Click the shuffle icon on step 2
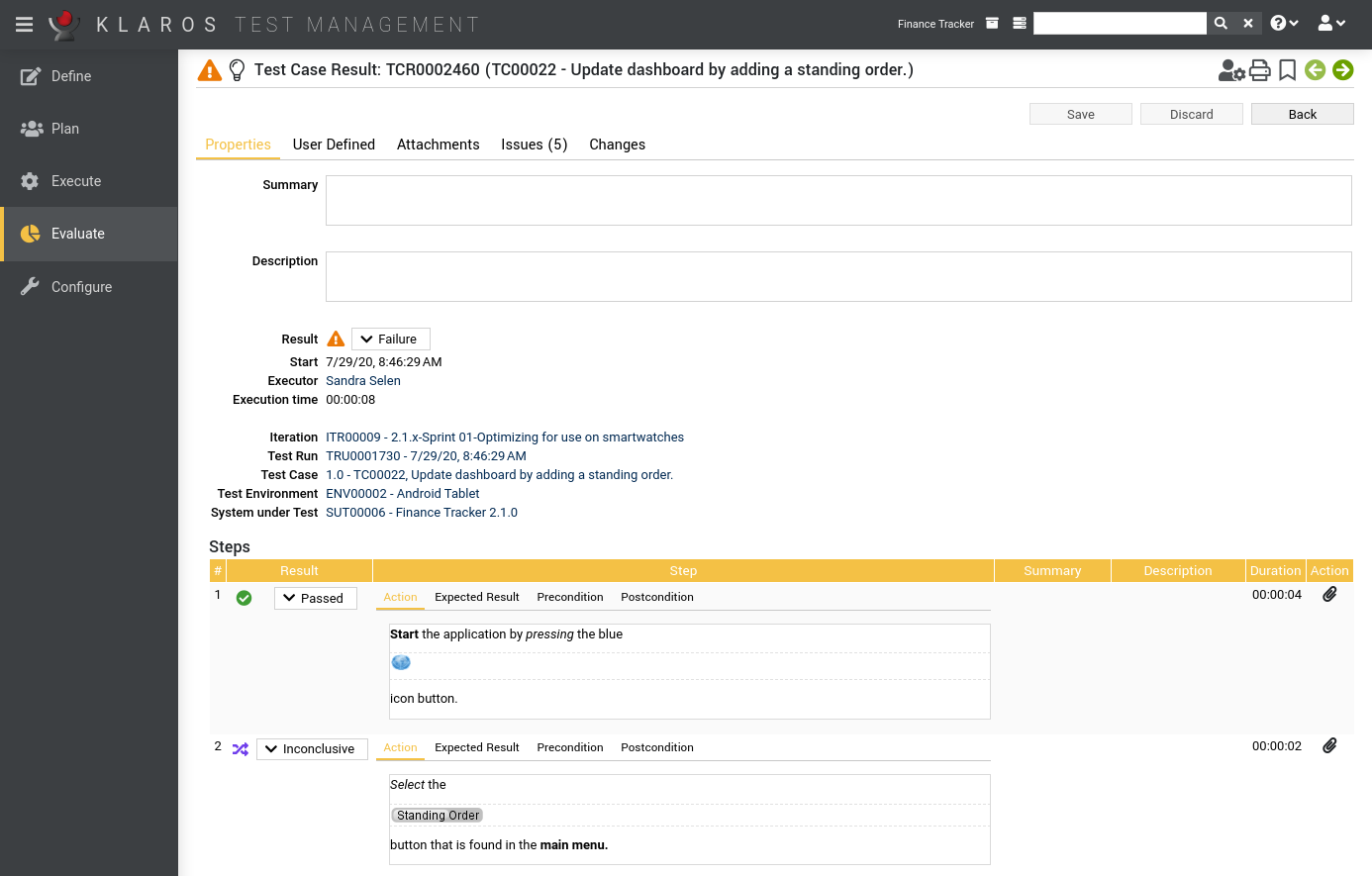Image resolution: width=1372 pixels, height=876 pixels. click(240, 749)
